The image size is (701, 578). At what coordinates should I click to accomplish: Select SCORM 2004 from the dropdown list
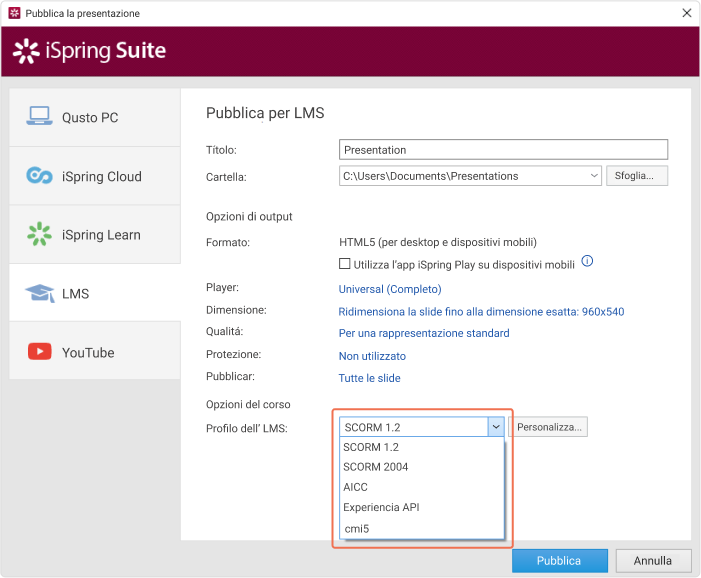[x=422, y=467]
